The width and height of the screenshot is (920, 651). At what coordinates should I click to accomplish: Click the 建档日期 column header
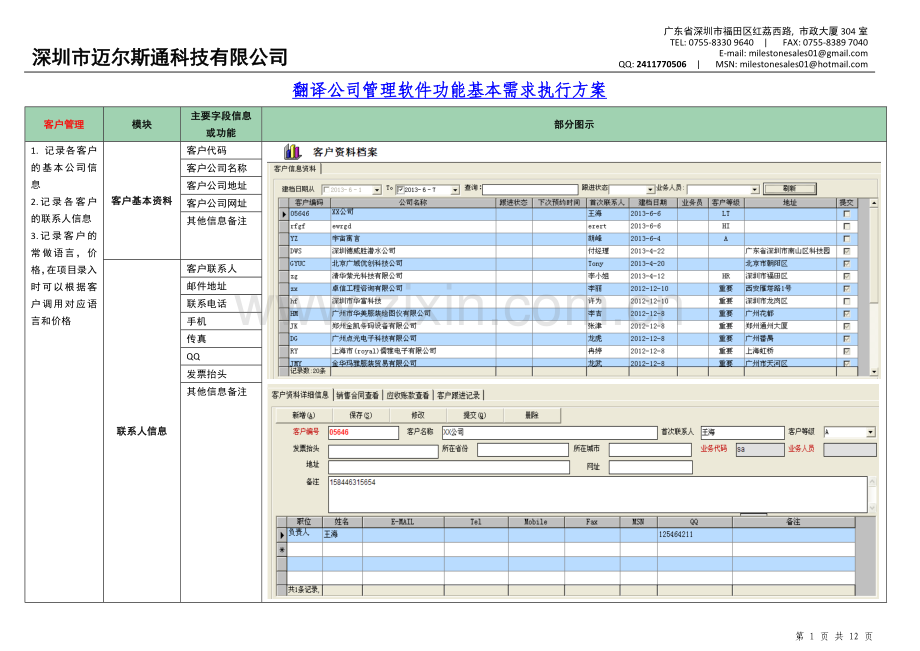tap(652, 203)
